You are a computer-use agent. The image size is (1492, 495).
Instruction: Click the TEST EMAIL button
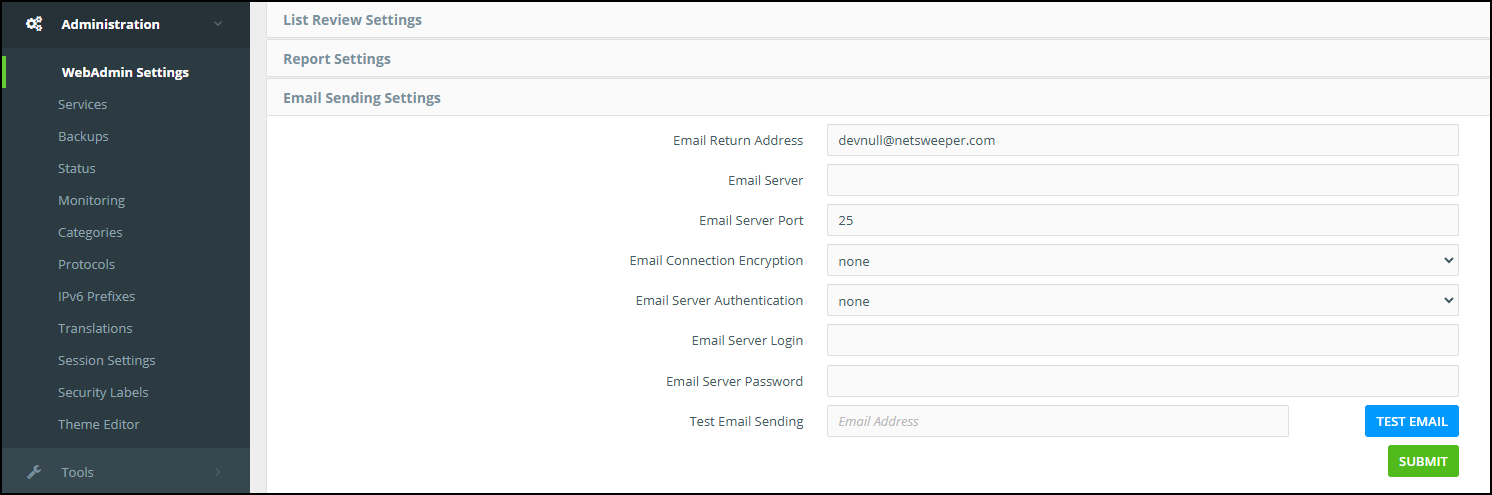1411,421
